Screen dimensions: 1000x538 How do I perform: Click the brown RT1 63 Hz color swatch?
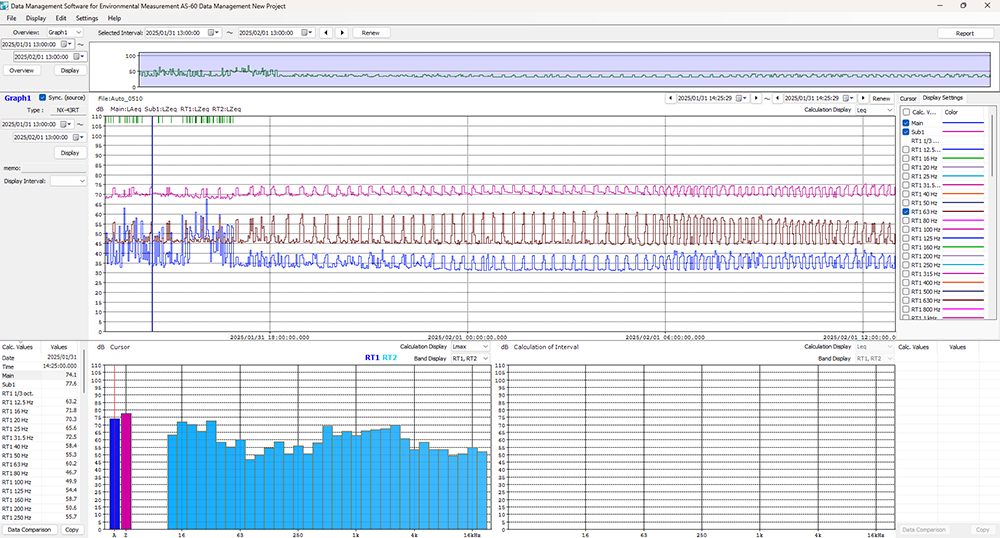[x=963, y=212]
